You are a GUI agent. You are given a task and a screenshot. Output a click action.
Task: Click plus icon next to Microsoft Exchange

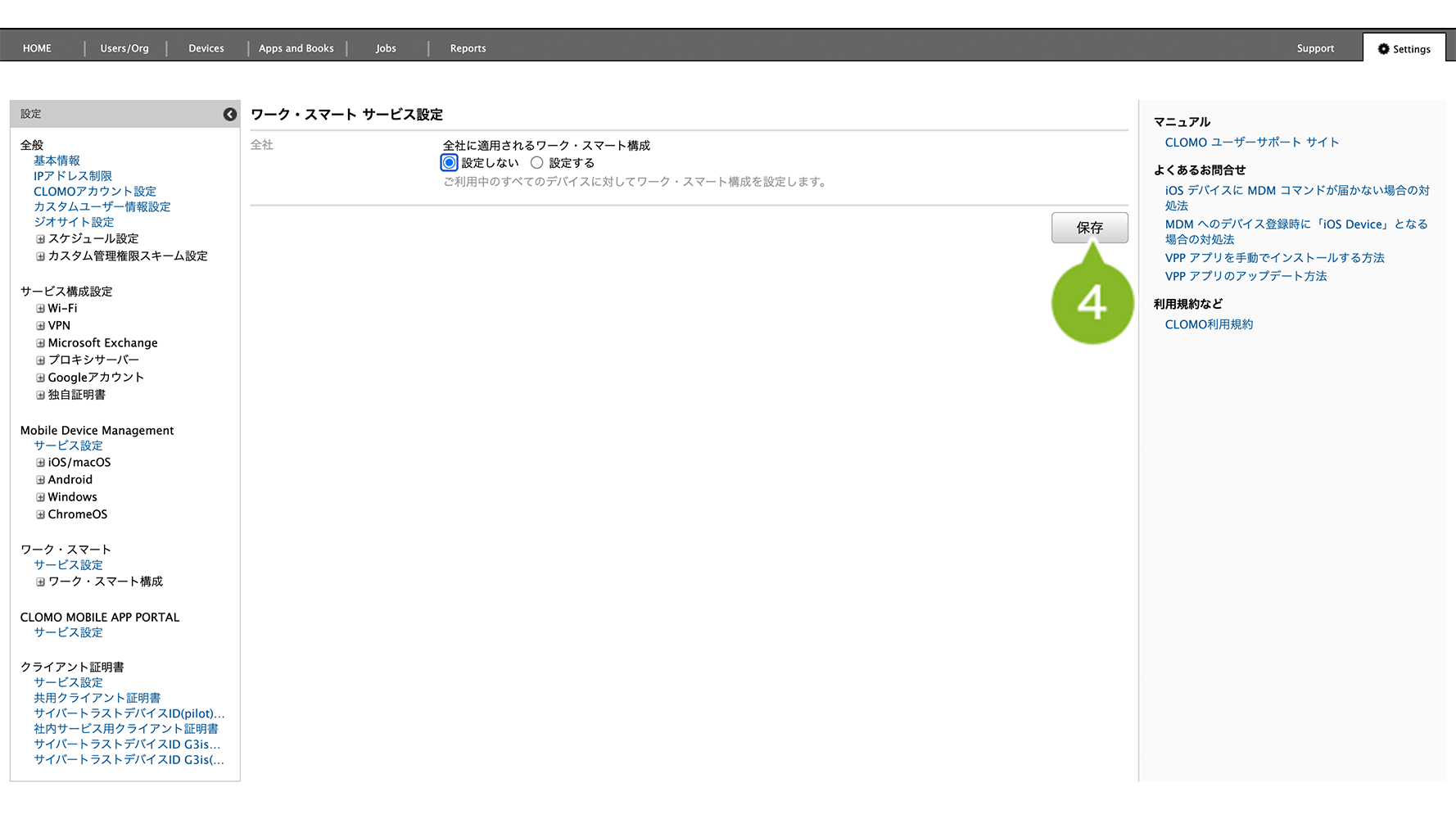pos(40,343)
